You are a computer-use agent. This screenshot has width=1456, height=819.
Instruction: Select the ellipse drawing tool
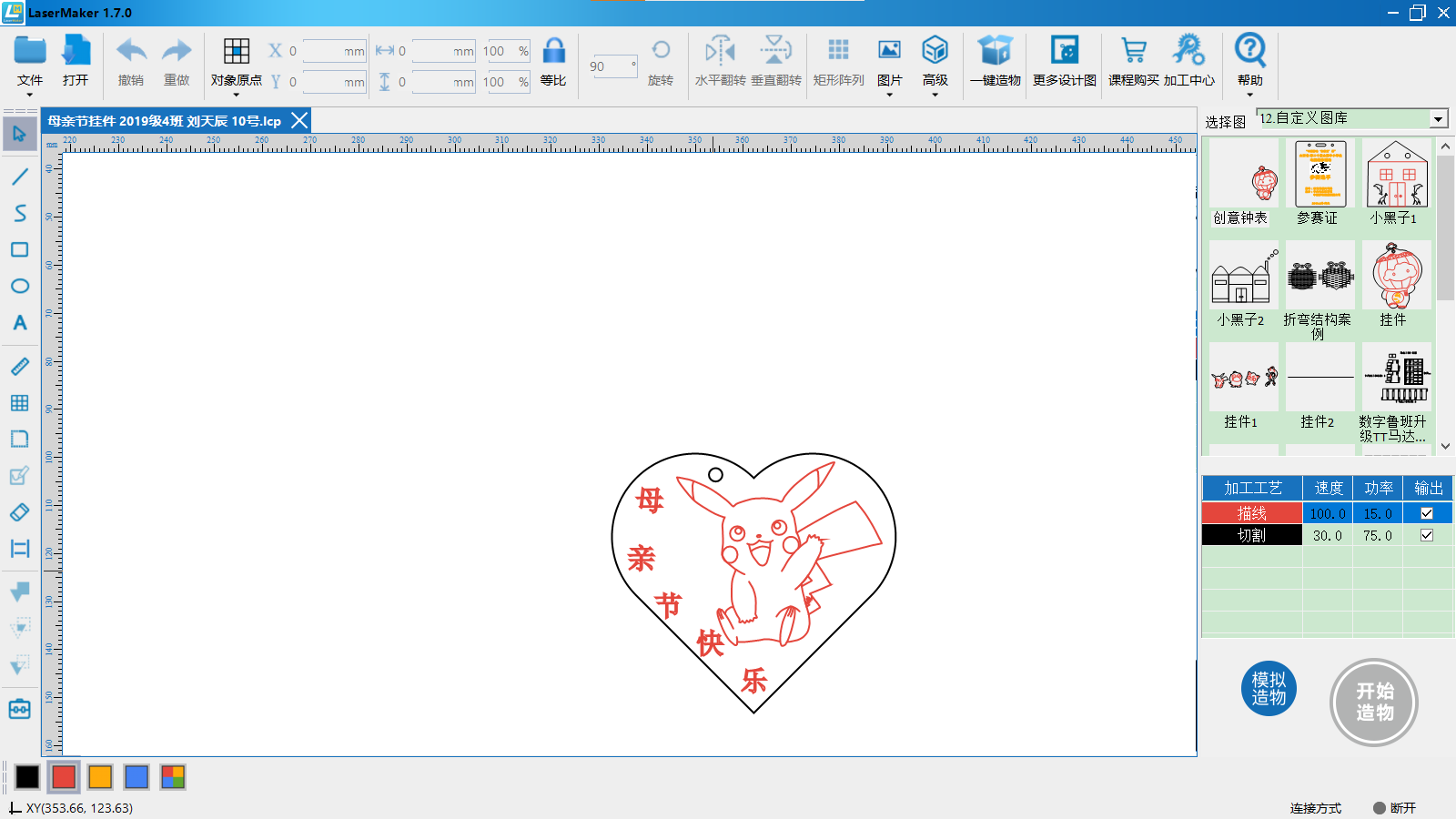click(x=19, y=286)
